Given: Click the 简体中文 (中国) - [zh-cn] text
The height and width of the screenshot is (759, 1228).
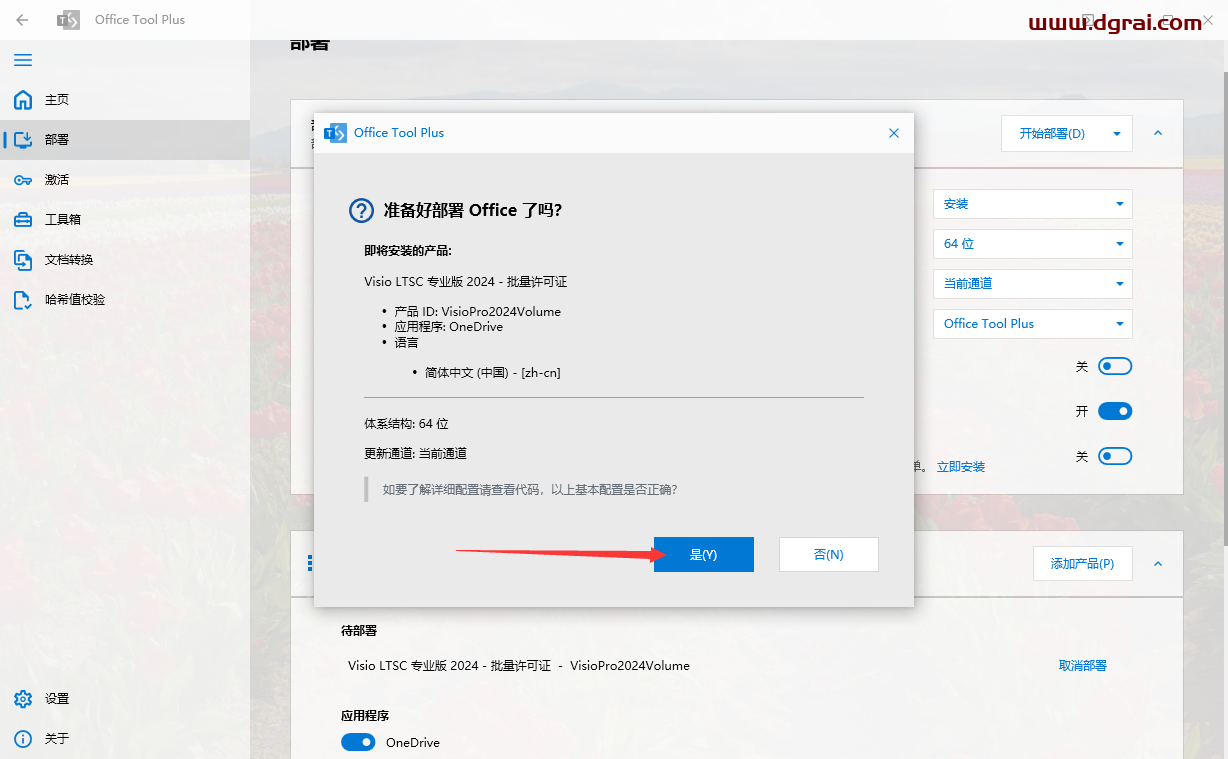Looking at the screenshot, I should pos(492,373).
